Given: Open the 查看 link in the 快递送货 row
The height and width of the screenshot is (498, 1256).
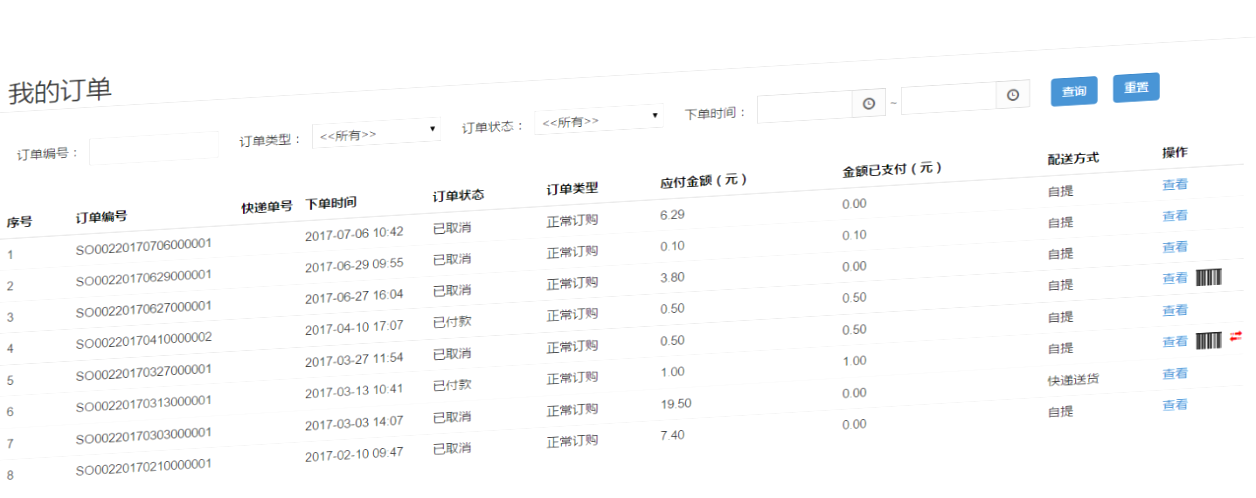Looking at the screenshot, I should pos(1174,374).
